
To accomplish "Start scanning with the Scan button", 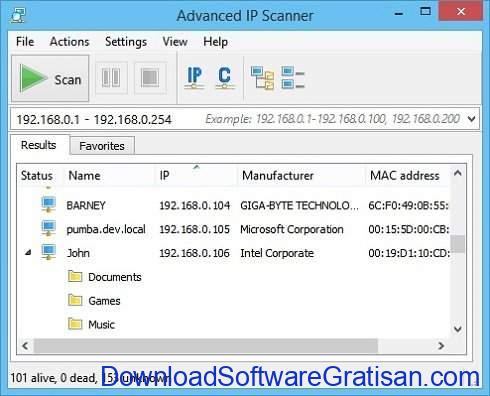I will [50, 79].
